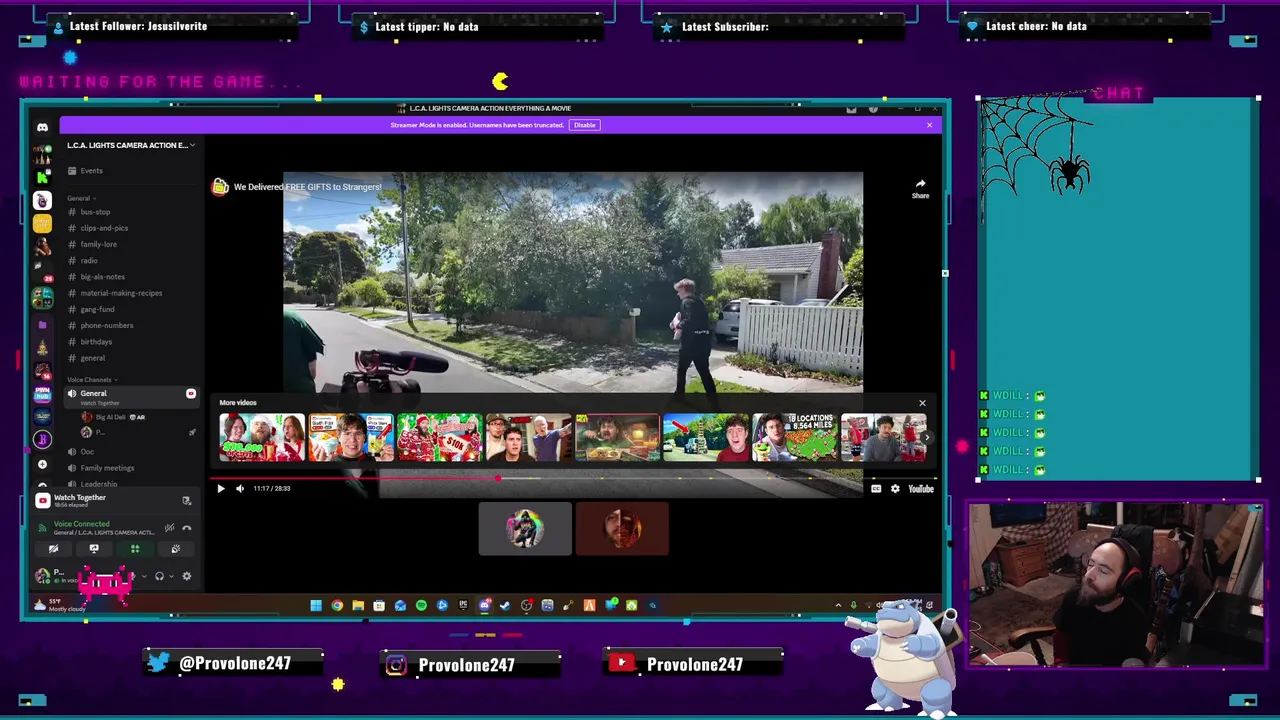Toggle noise suppression in voice connected bar
The width and height of the screenshot is (1280, 720).
coord(169,528)
